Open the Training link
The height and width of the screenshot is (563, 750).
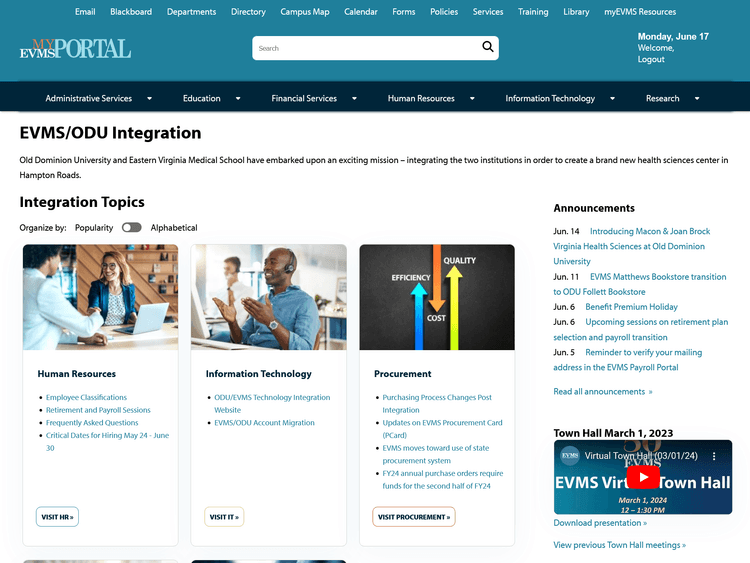click(533, 11)
